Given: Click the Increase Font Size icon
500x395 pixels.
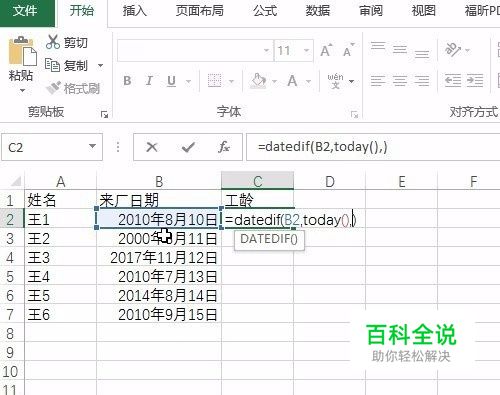Looking at the screenshot, I should click(326, 50).
